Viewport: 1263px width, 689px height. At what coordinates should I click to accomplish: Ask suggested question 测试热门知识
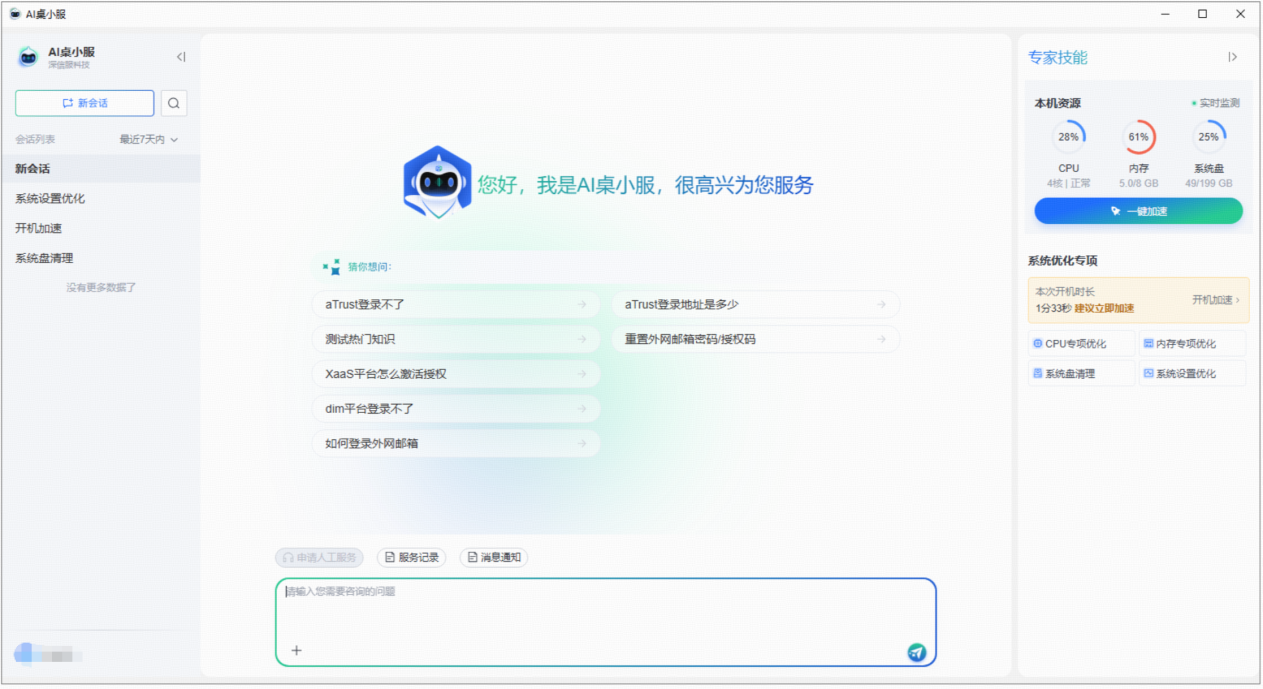point(456,339)
